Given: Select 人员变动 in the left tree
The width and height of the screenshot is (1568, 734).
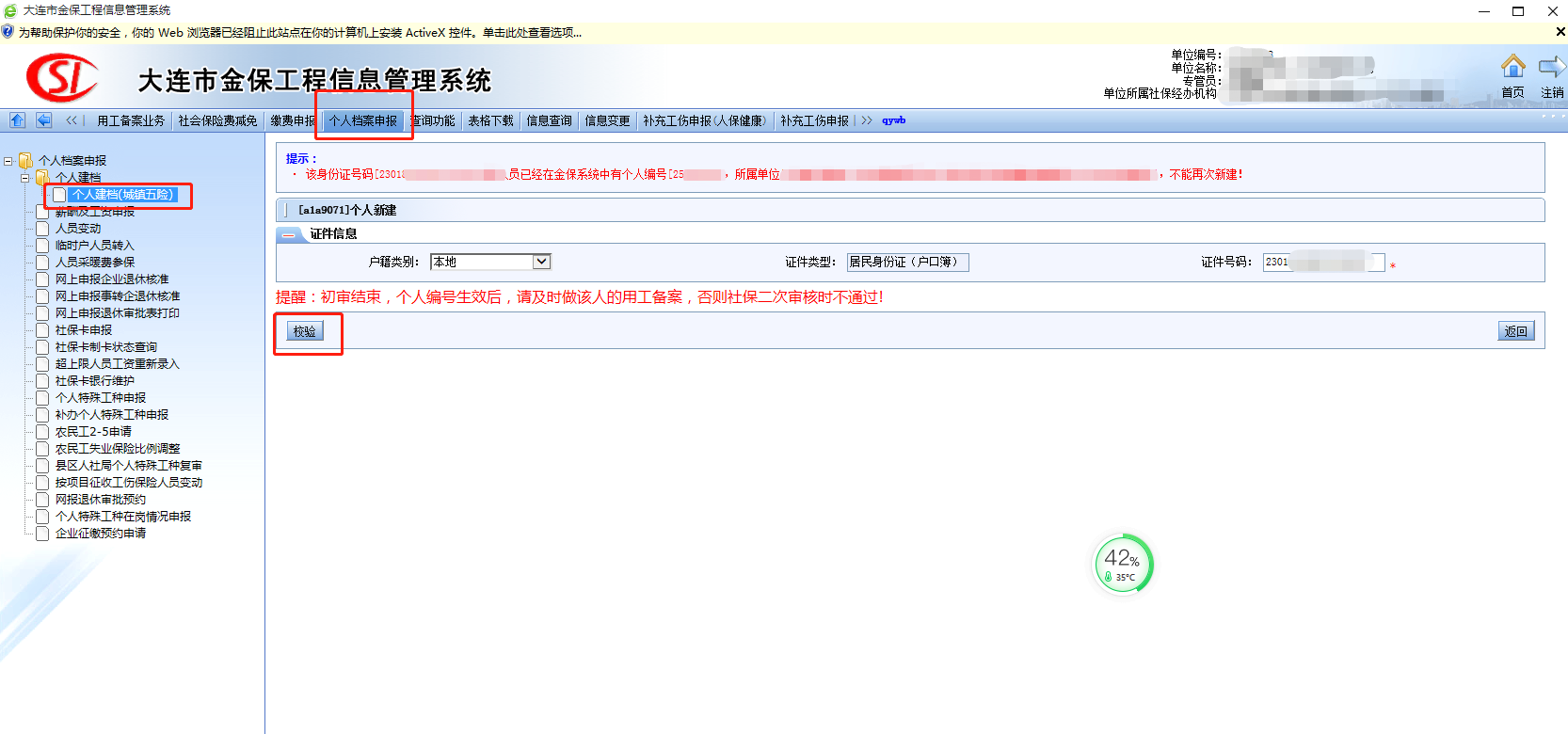Looking at the screenshot, I should click(78, 229).
